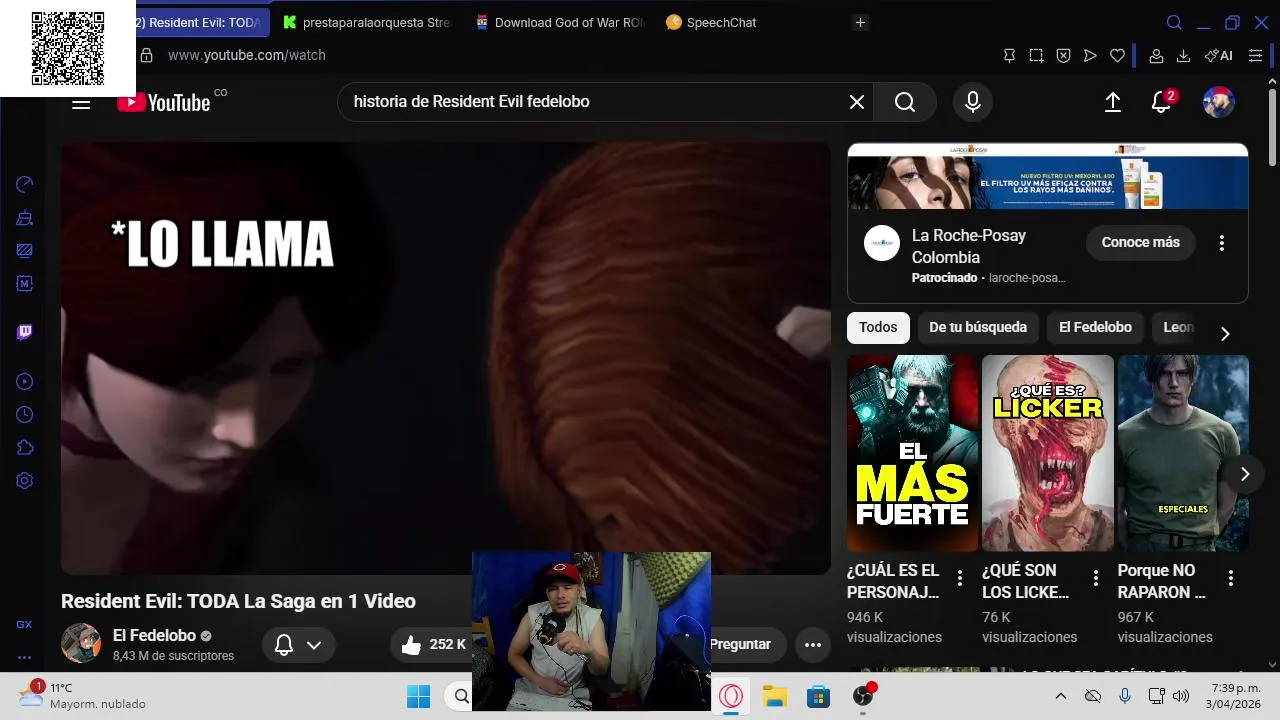Open YouTube notifications bell

pos(1161,102)
